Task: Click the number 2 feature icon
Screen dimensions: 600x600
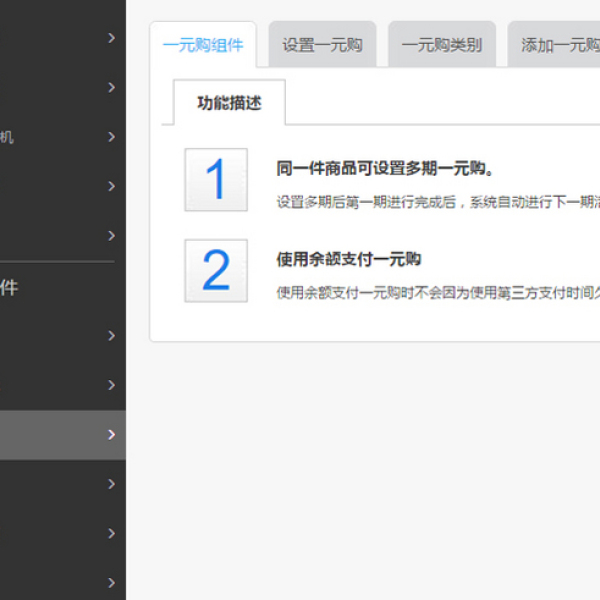Action: tap(216, 270)
